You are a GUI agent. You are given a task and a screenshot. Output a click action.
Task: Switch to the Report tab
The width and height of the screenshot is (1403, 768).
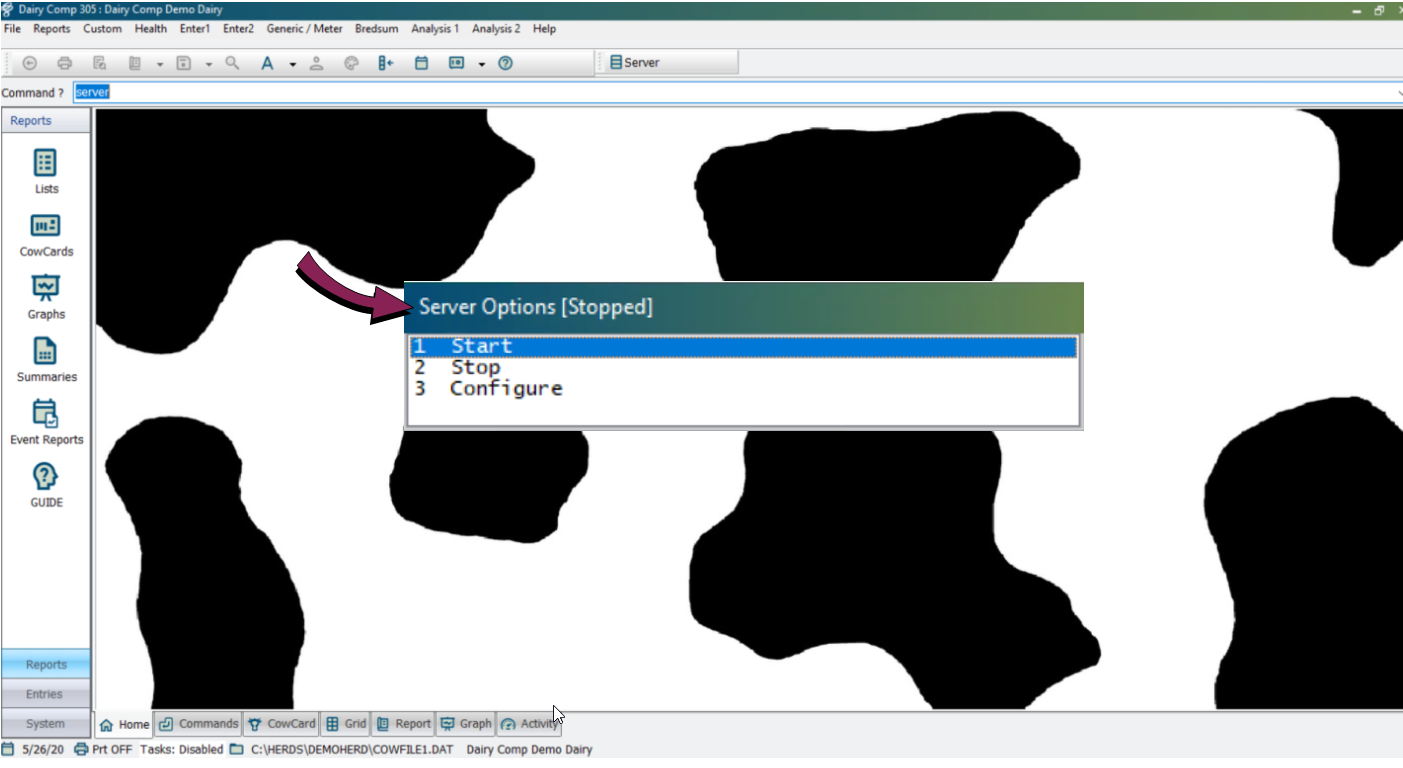403,724
